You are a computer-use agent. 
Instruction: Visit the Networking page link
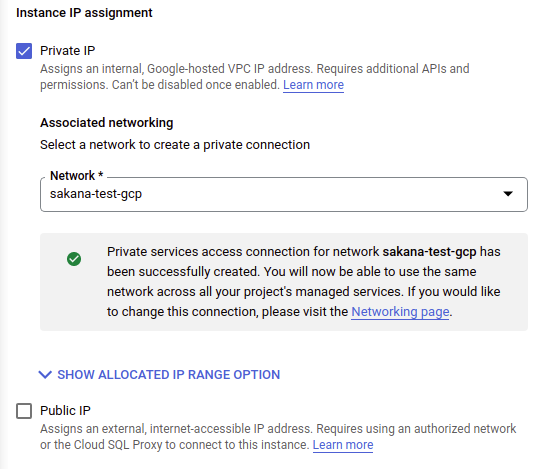pyautogui.click(x=400, y=312)
